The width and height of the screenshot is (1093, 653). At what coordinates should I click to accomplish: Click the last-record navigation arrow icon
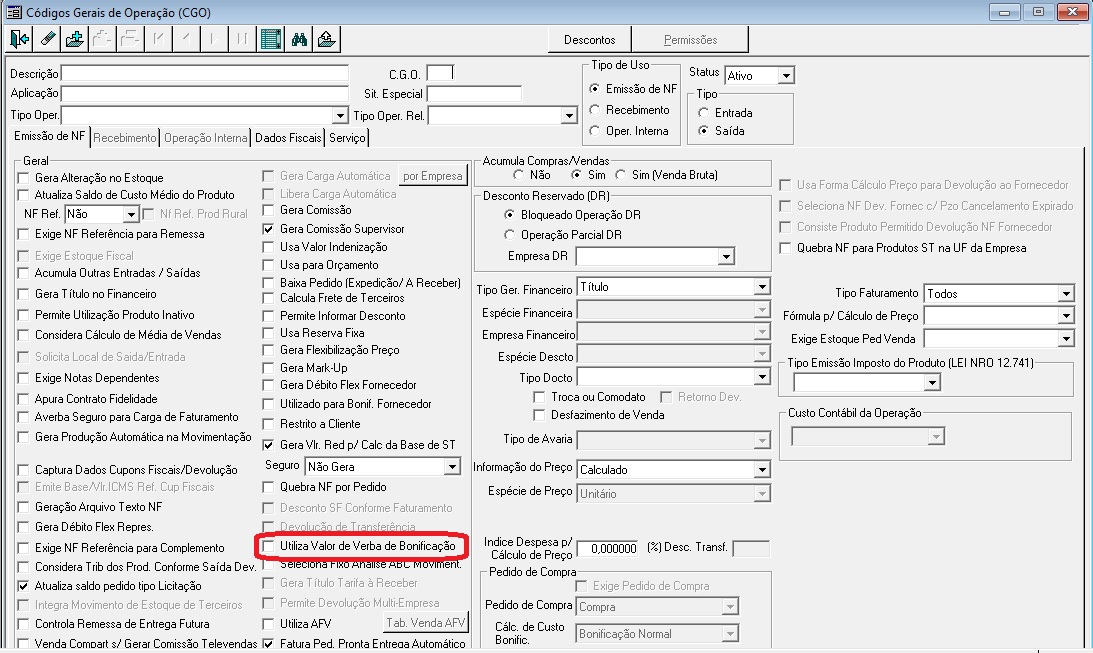pyautogui.click(x=242, y=39)
